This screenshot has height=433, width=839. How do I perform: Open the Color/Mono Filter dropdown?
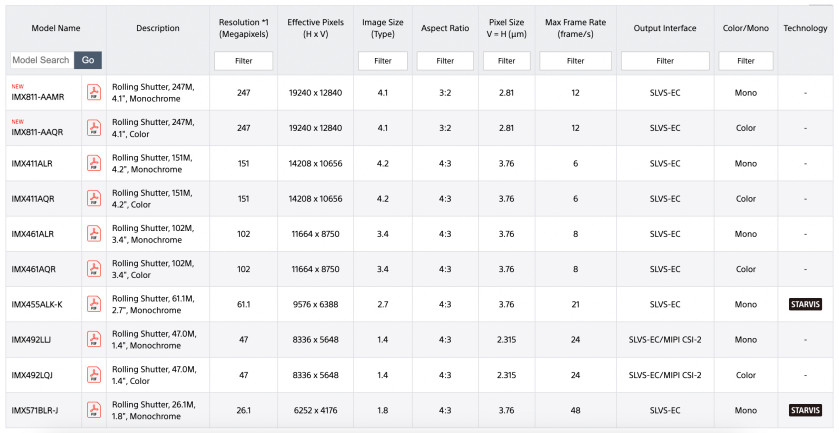pos(746,61)
